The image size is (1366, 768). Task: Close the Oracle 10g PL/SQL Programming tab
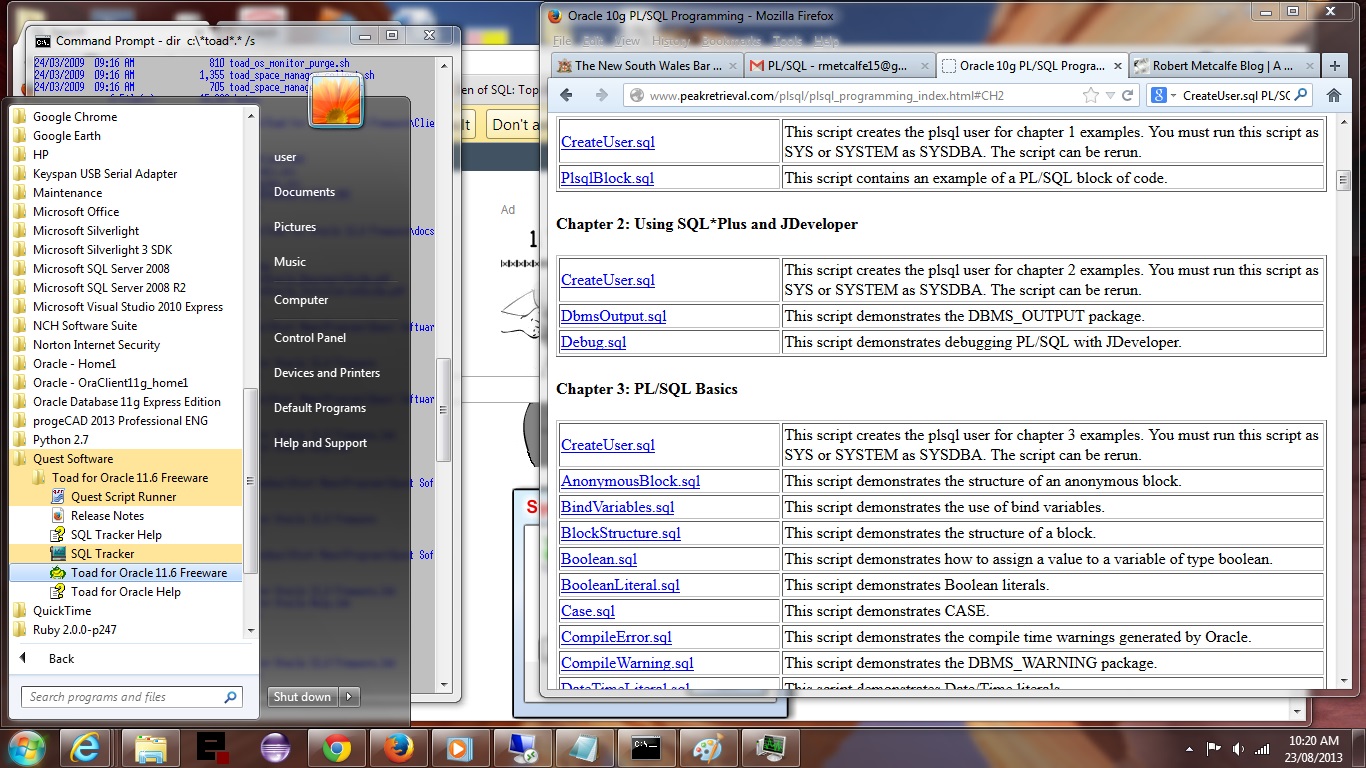(x=1115, y=66)
